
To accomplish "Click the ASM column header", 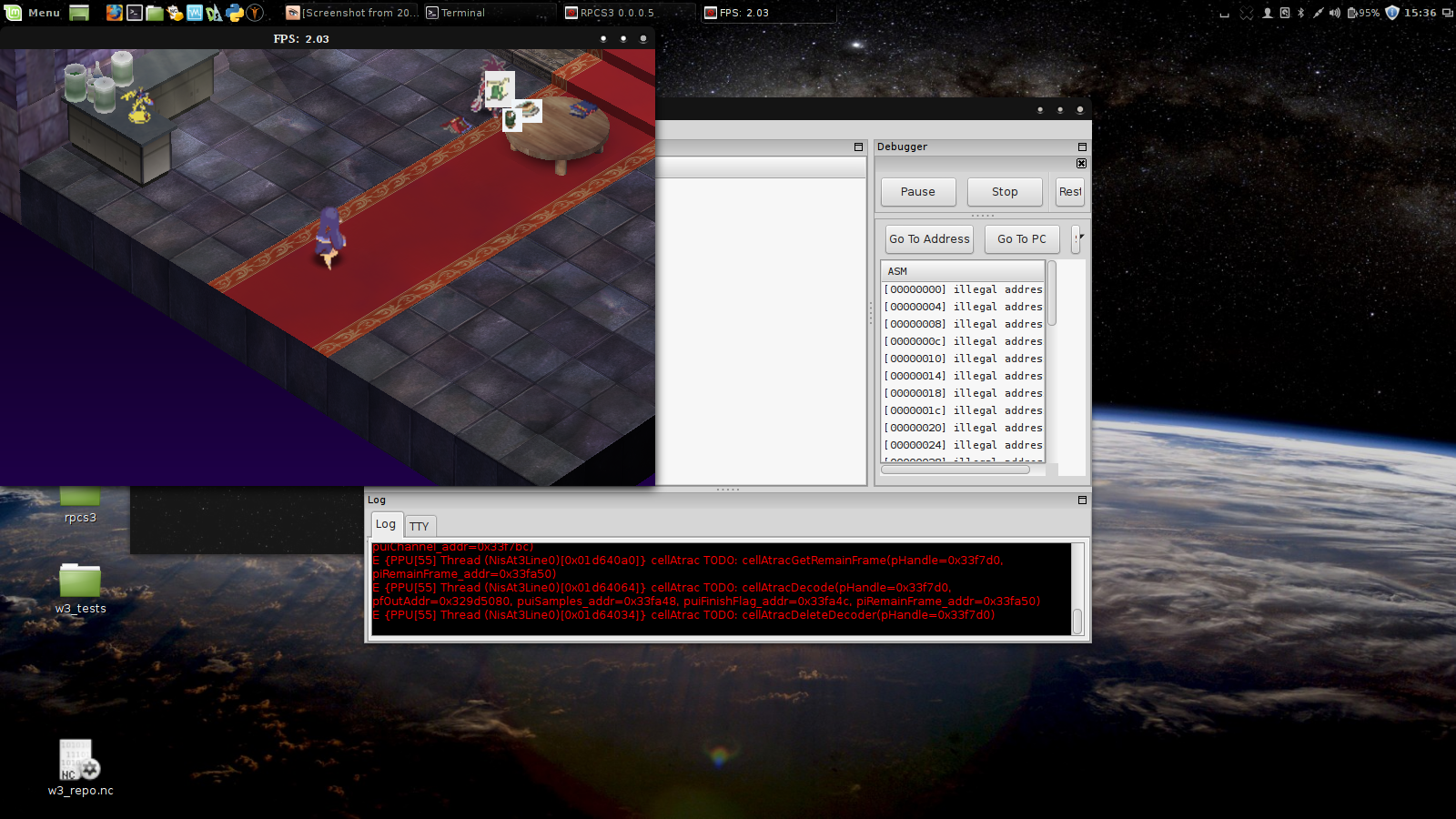I will click(963, 271).
